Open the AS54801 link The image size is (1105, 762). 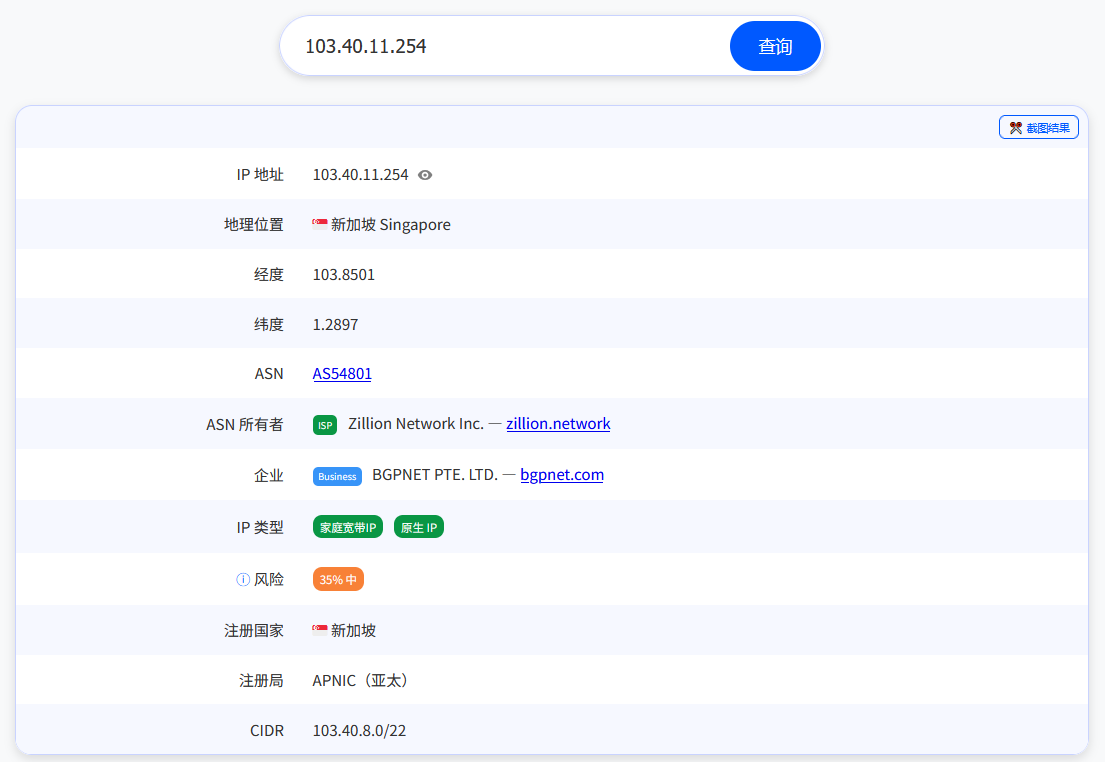pos(342,373)
